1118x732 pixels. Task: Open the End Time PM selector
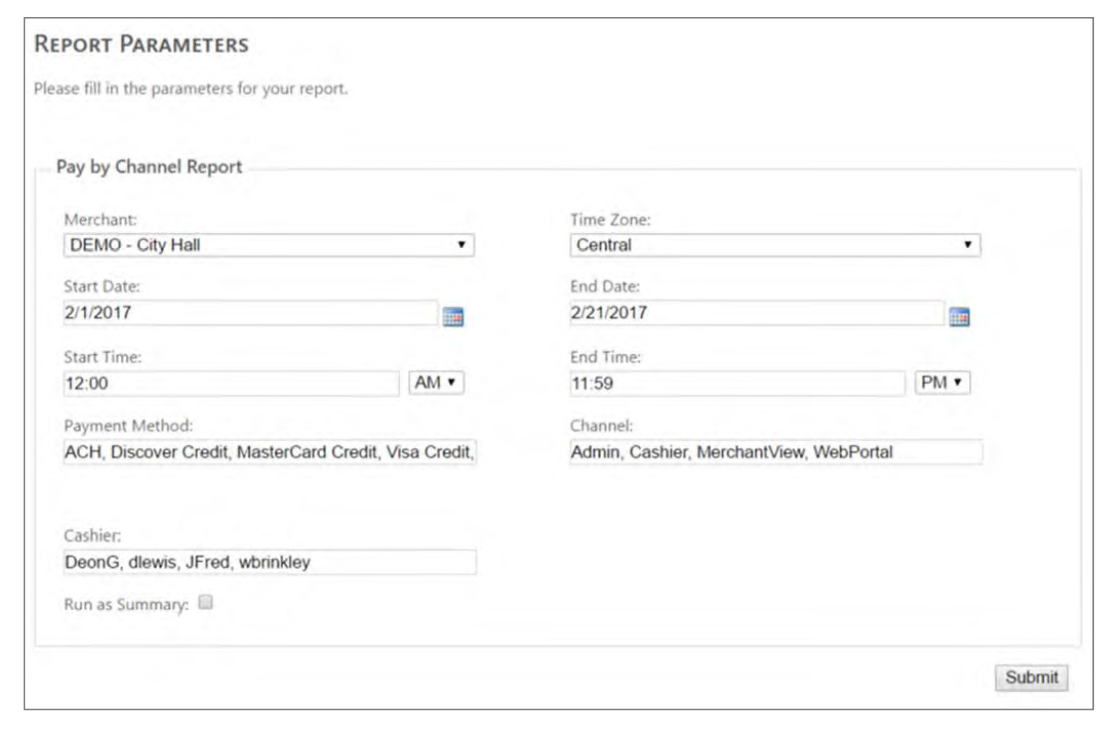(945, 382)
